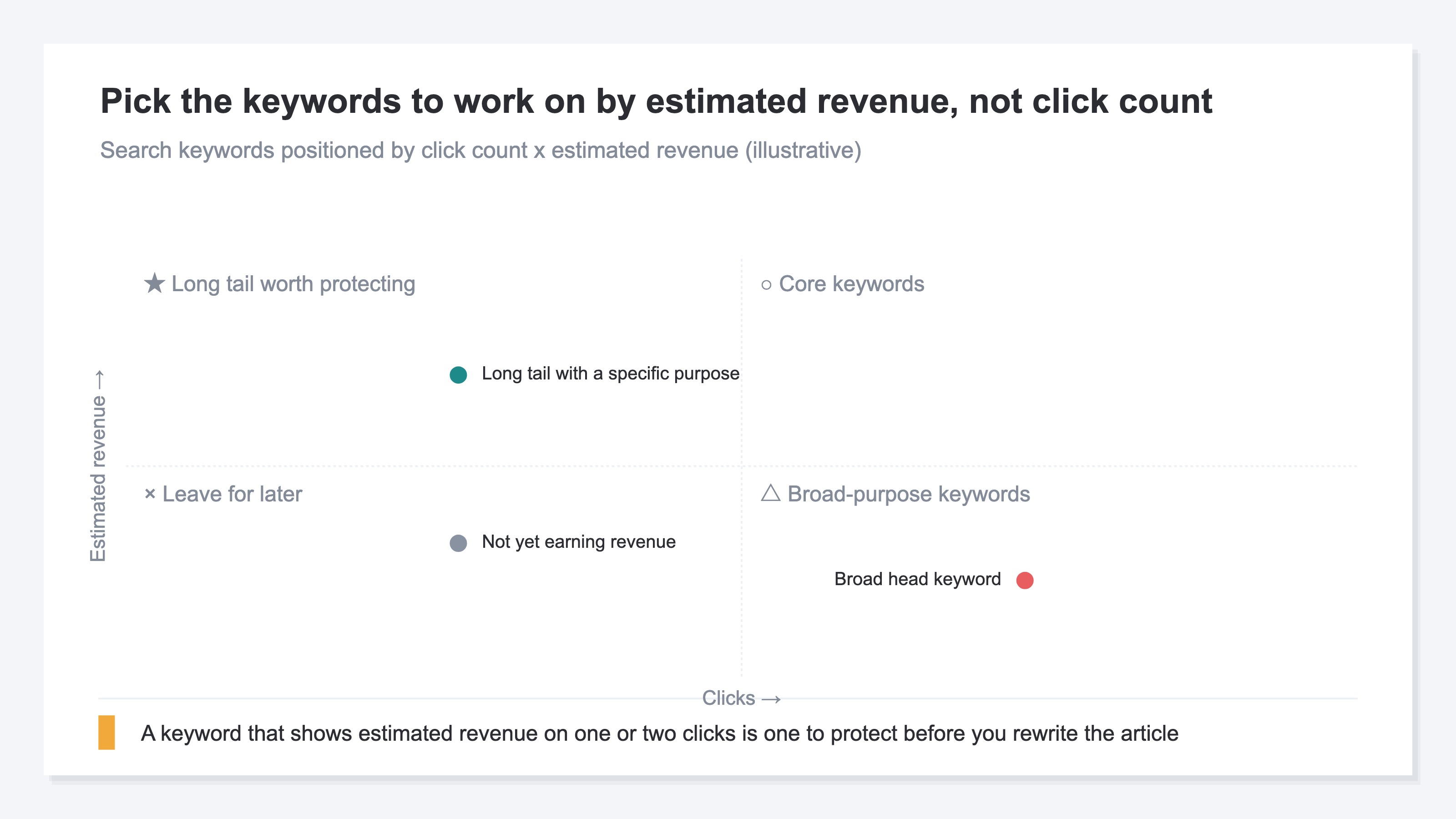Click the Broad-purpose keywords quadrant label
The height and width of the screenshot is (819, 1456).
click(x=908, y=494)
